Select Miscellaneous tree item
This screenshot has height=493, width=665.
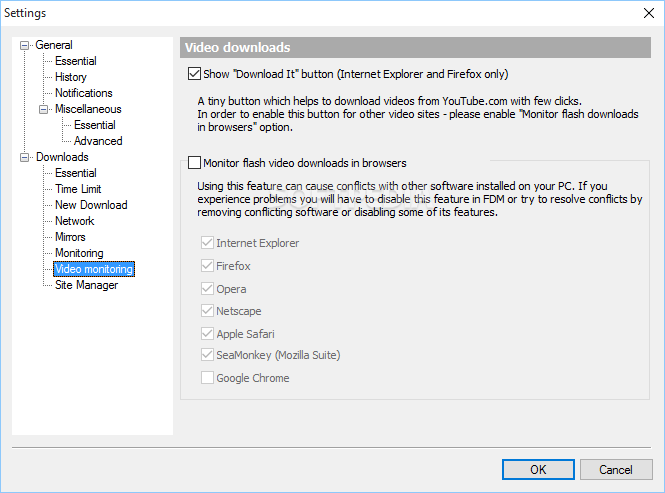pyautogui.click(x=88, y=109)
